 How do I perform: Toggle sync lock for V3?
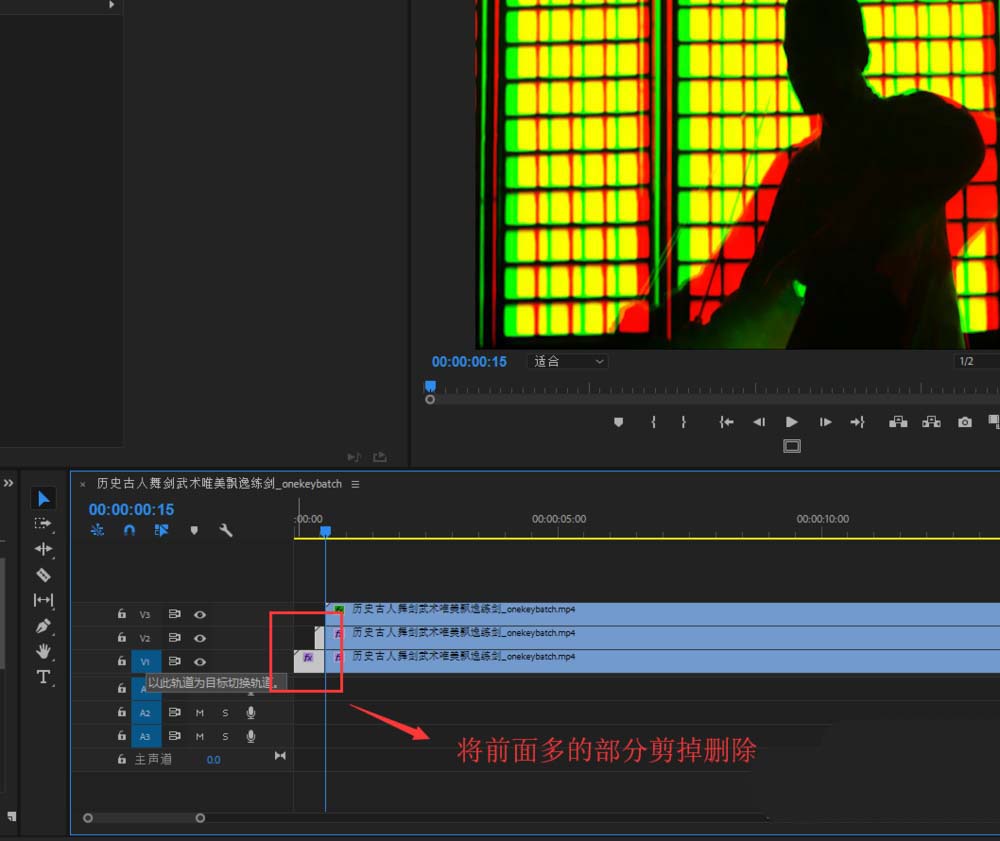pyautogui.click(x=174, y=614)
